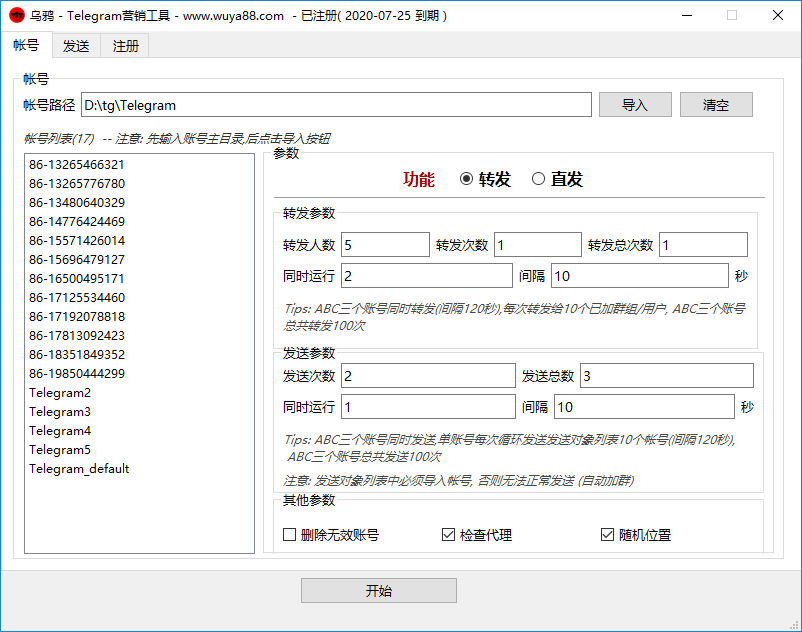Click the 发送总数 input field
802x632 pixels.
tap(667, 376)
